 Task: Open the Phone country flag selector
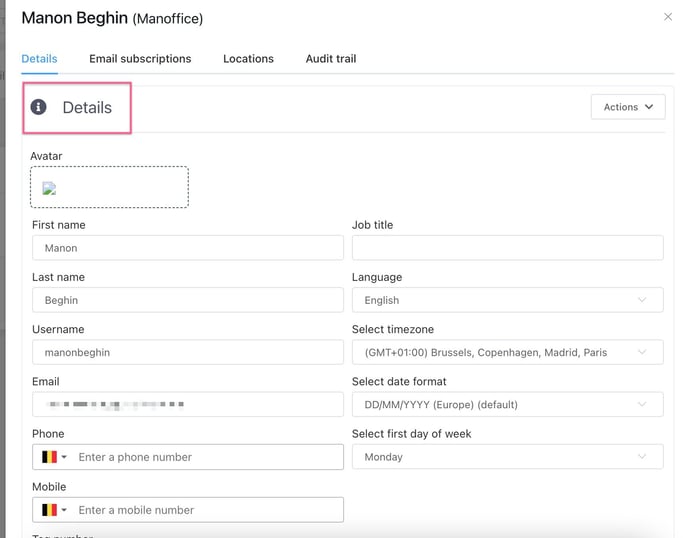53,457
